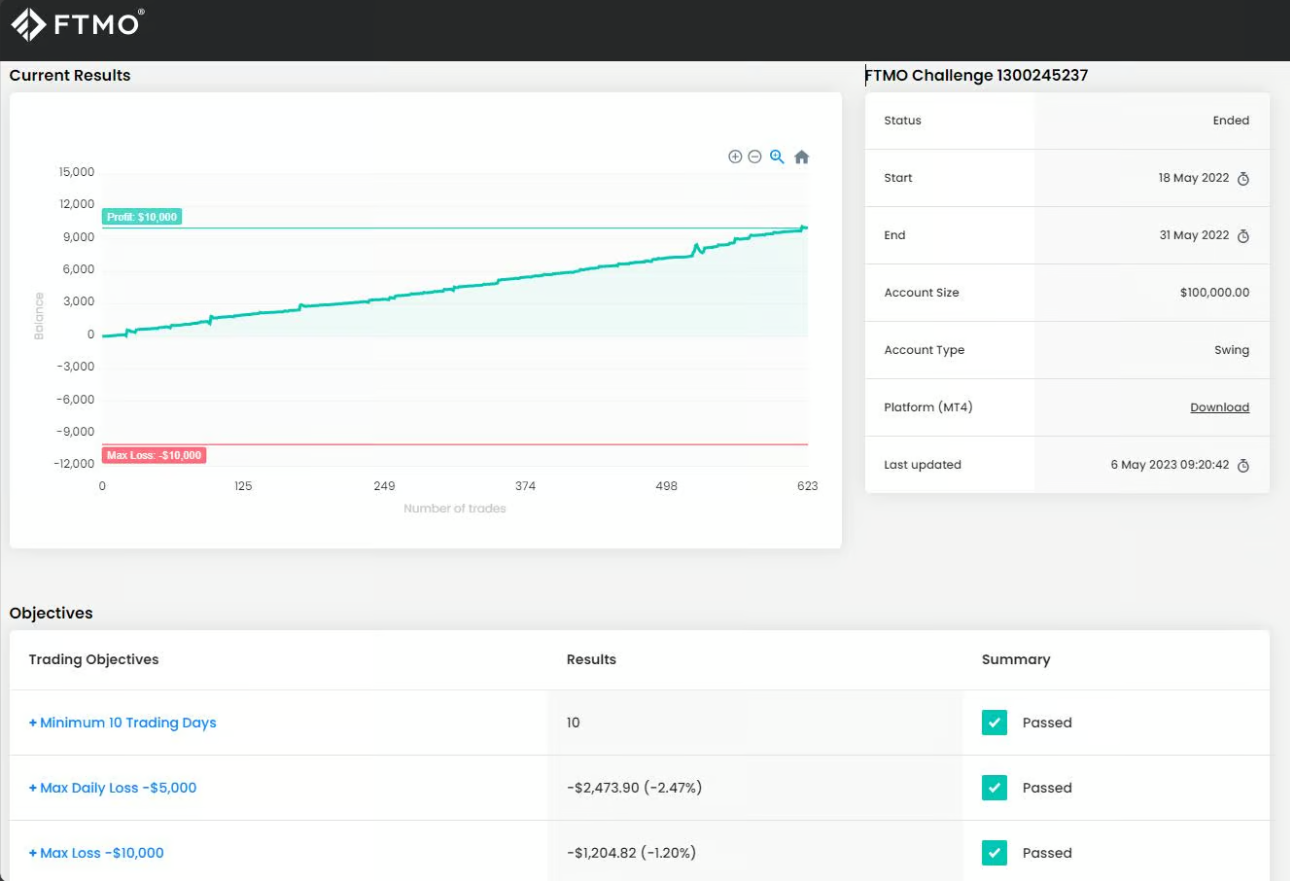The image size is (1290, 881).
Task: Click the Current Results heading
Action: tap(70, 75)
